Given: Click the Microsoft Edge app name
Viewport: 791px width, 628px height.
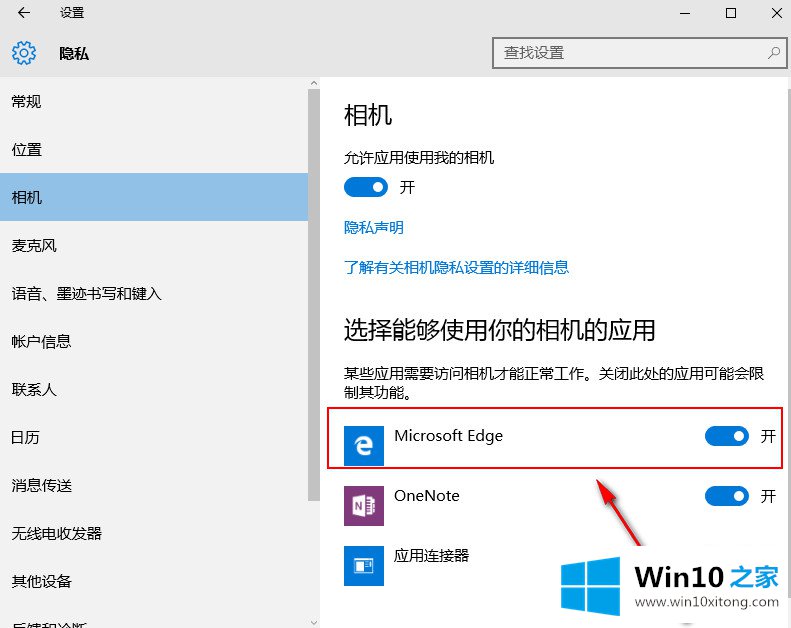Looking at the screenshot, I should [x=448, y=436].
